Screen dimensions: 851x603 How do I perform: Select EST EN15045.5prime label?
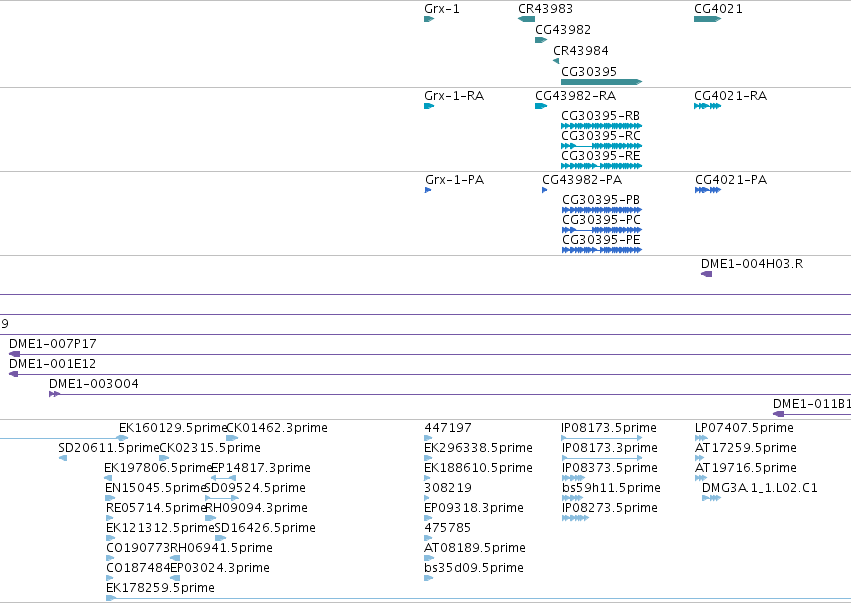(156, 488)
